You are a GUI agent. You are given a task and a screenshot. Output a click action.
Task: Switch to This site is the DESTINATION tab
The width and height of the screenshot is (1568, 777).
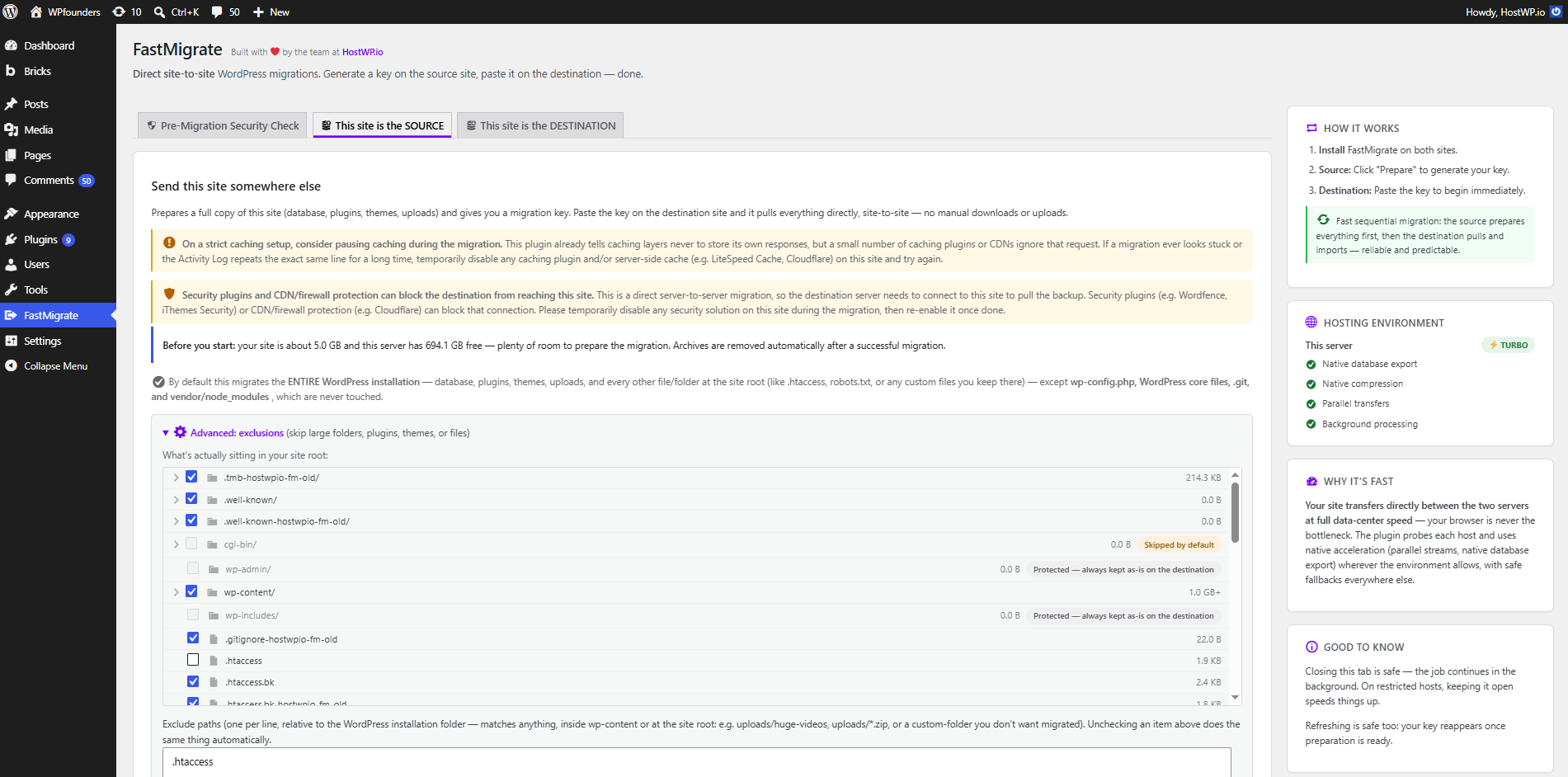click(540, 125)
